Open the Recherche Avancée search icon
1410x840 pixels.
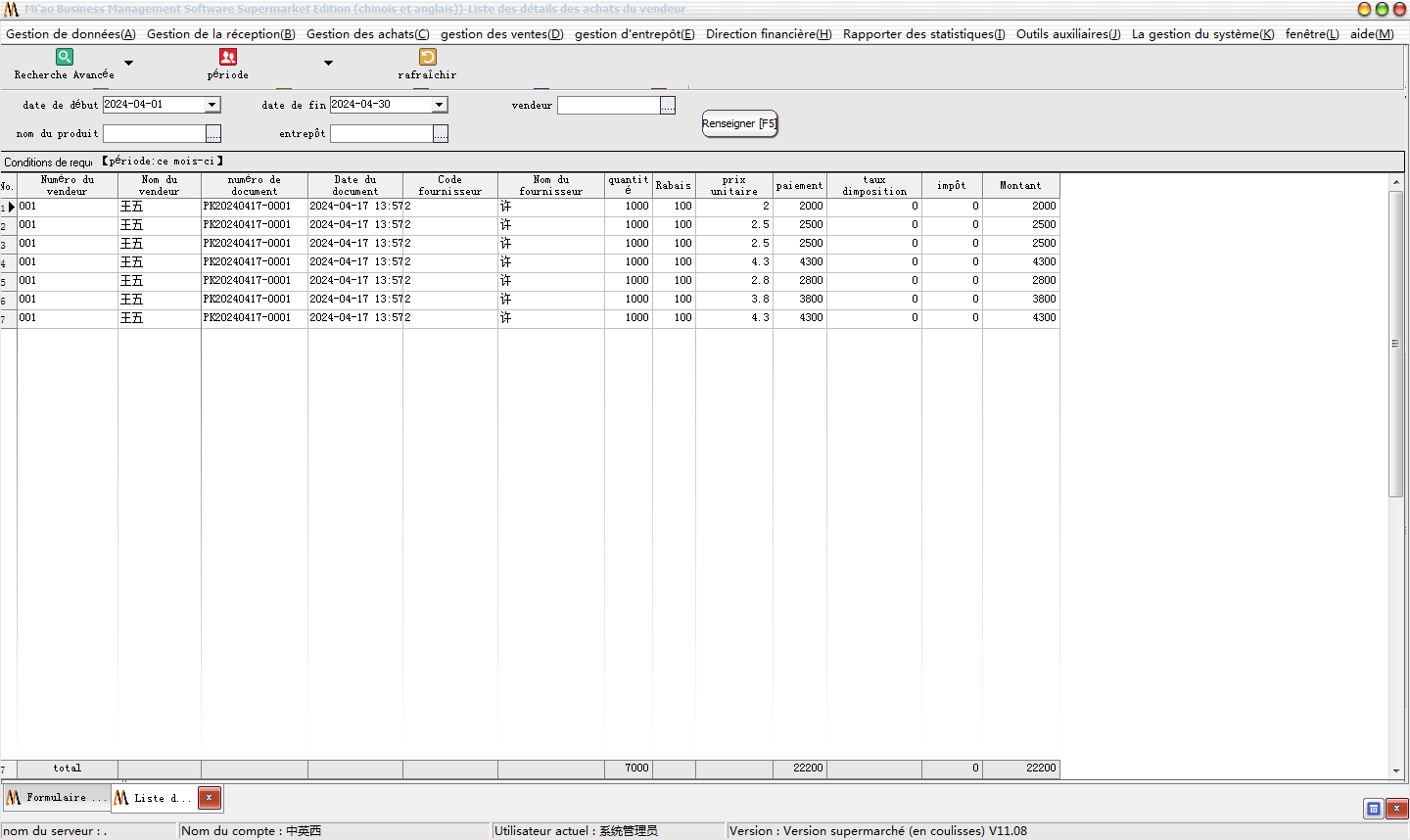pos(65,57)
